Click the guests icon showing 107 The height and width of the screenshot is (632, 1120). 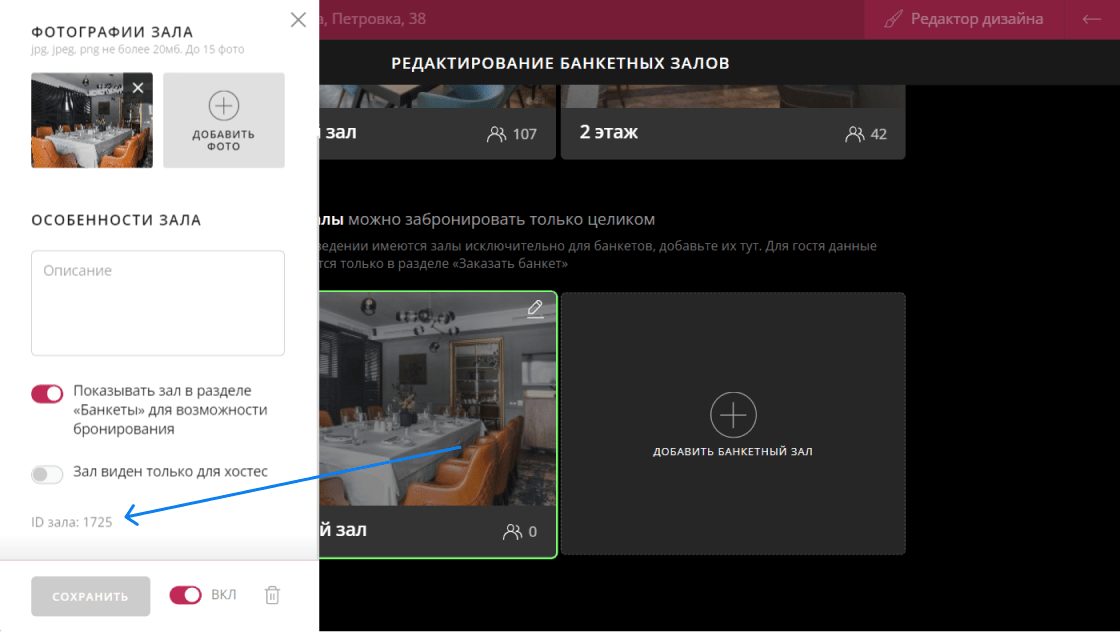(x=498, y=132)
